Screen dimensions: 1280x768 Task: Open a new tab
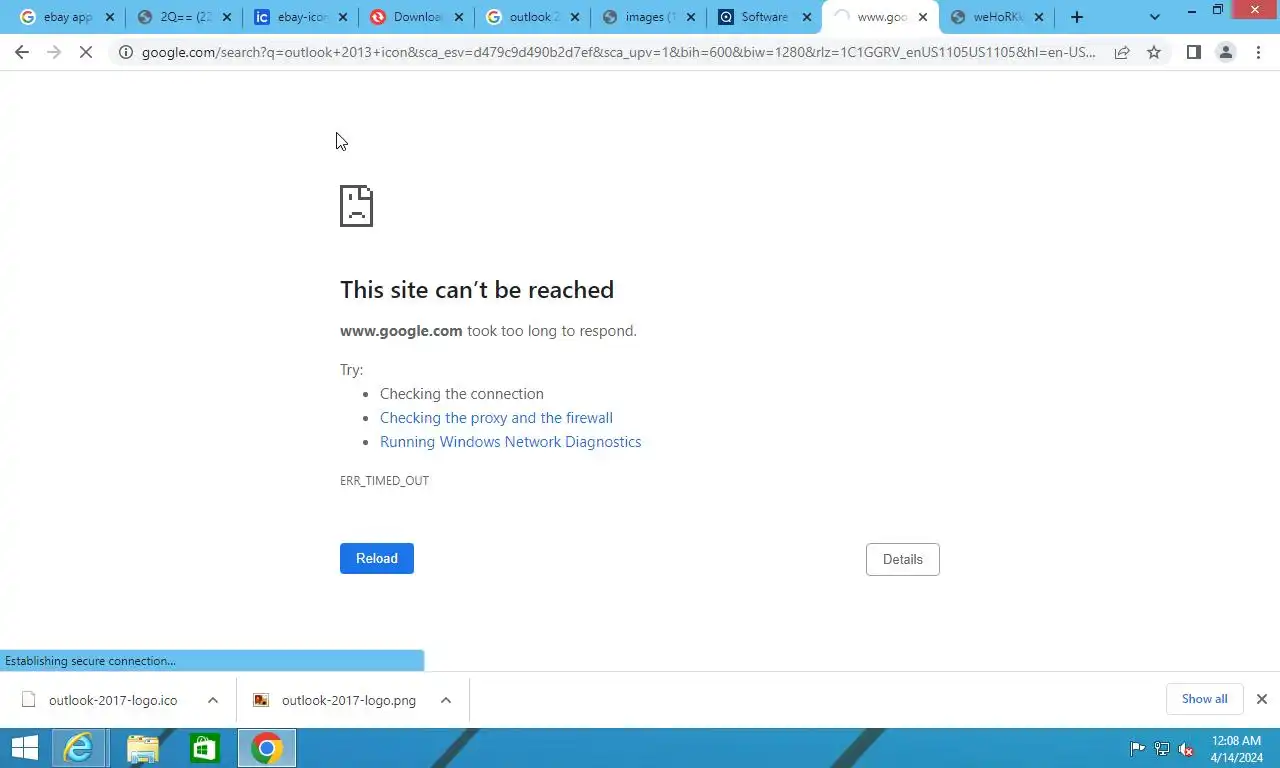click(1077, 17)
